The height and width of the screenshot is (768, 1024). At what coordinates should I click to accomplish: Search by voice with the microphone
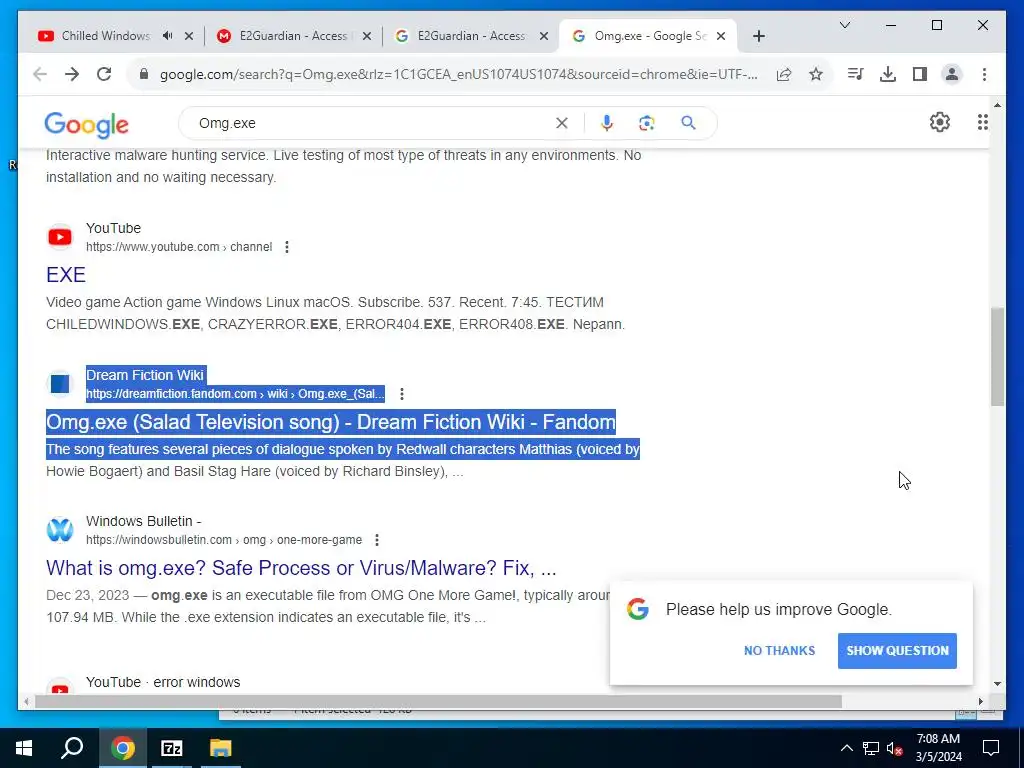point(607,123)
